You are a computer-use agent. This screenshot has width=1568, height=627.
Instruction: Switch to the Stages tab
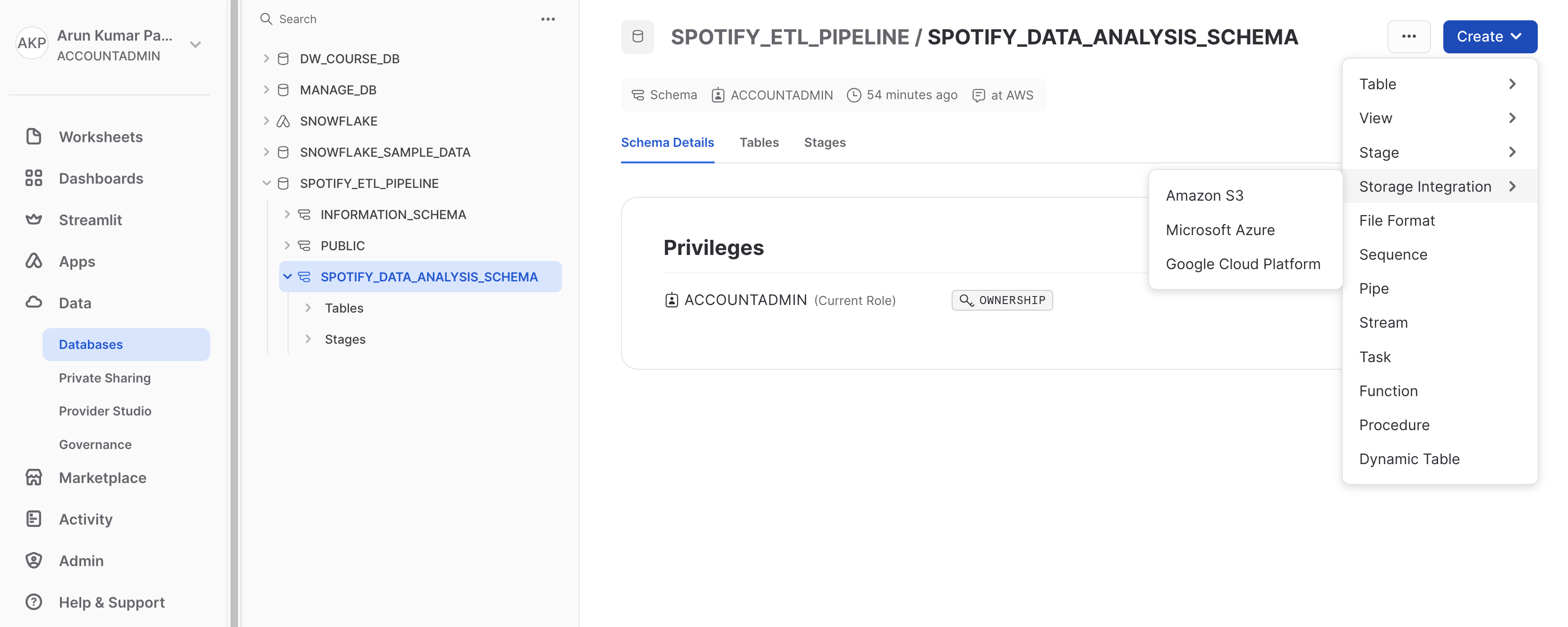tap(825, 142)
